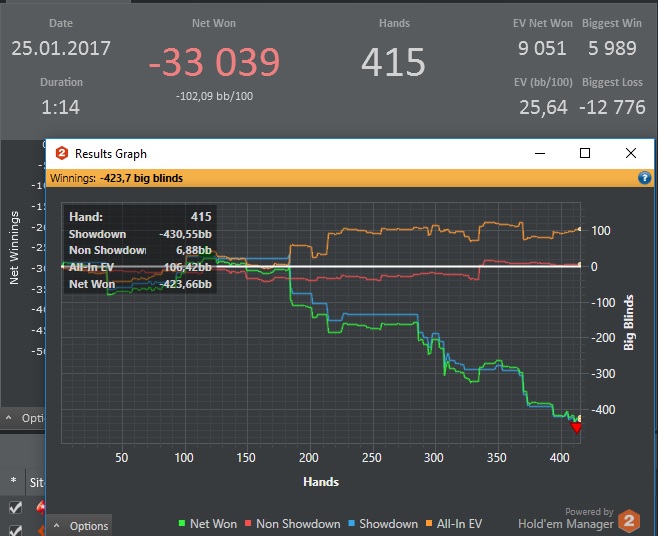658x536 pixels.
Task: Toggle the Showdown blue legend entry
Action: [383, 523]
